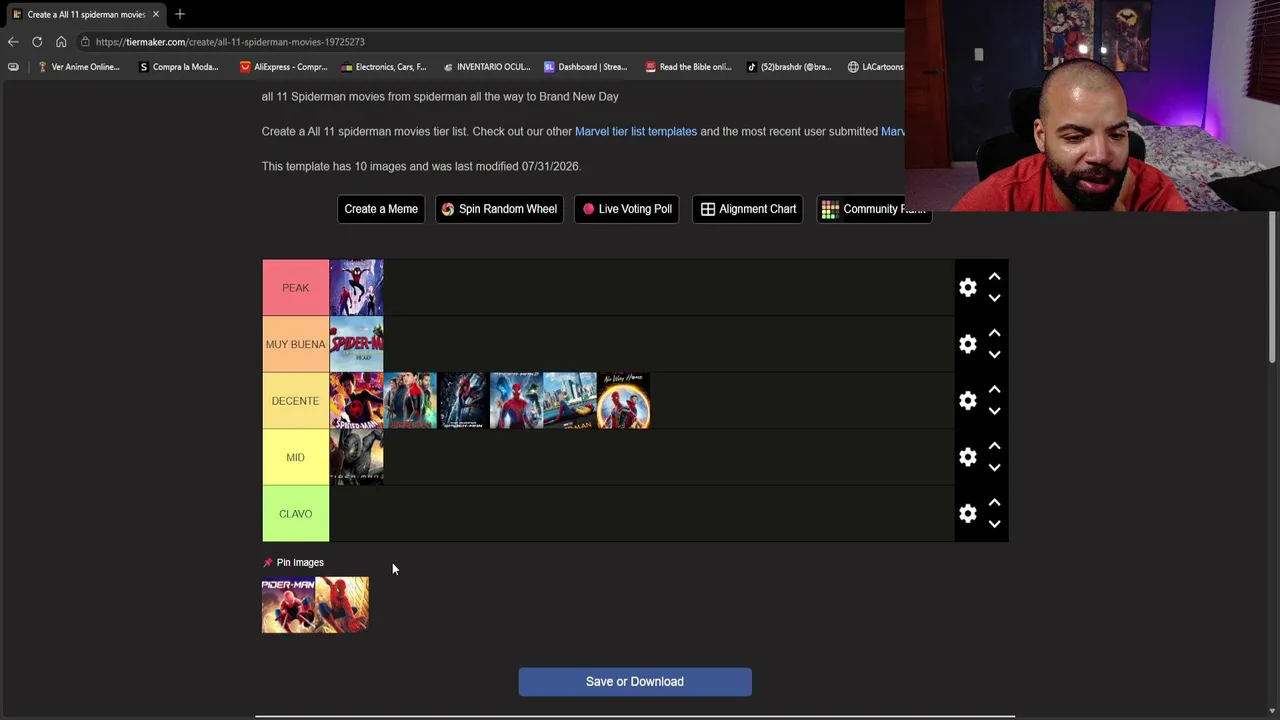Screen dimensions: 1280x720
Task: Close the Create a All 11 spiderman movies tab
Action: pos(156,14)
